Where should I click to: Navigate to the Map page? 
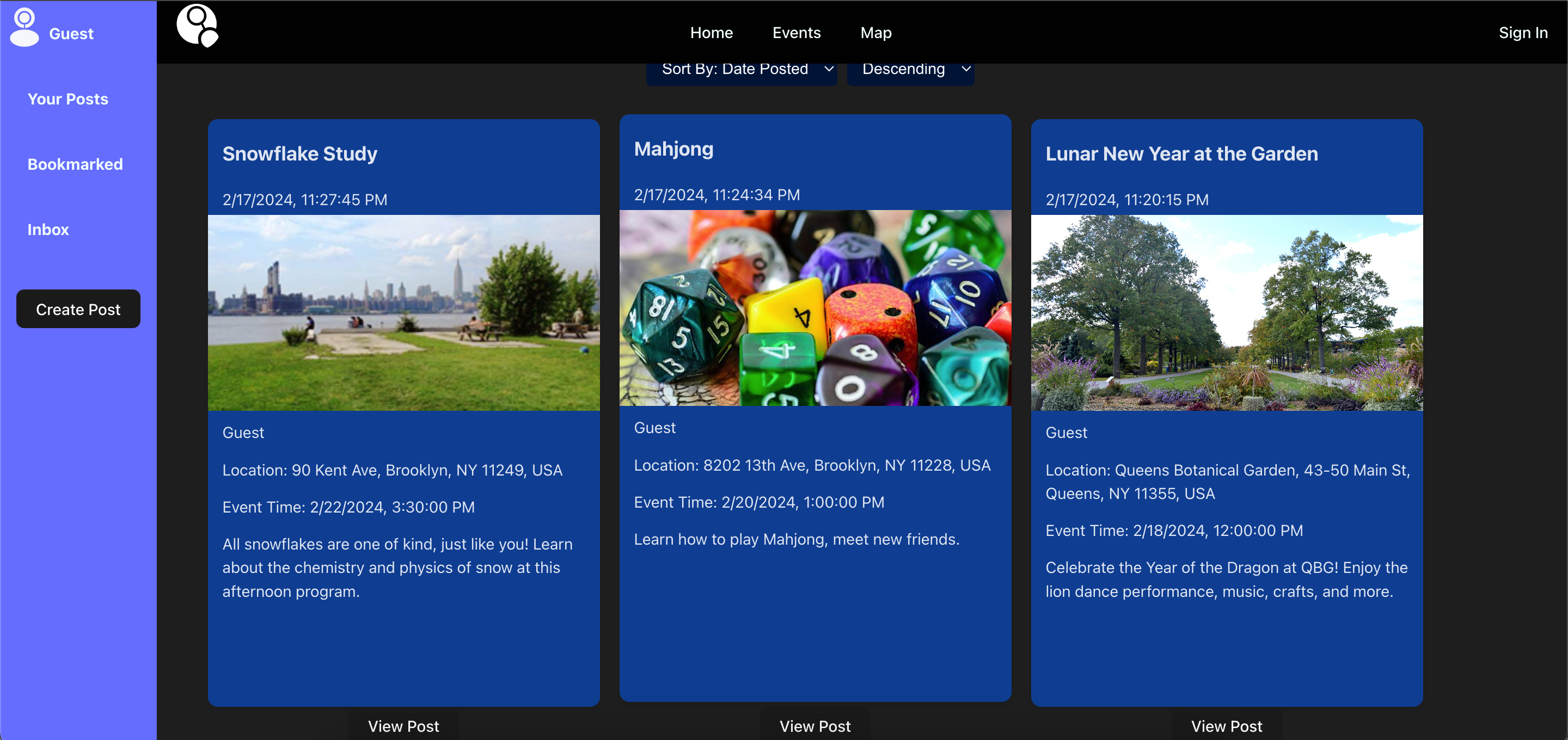pyautogui.click(x=875, y=33)
